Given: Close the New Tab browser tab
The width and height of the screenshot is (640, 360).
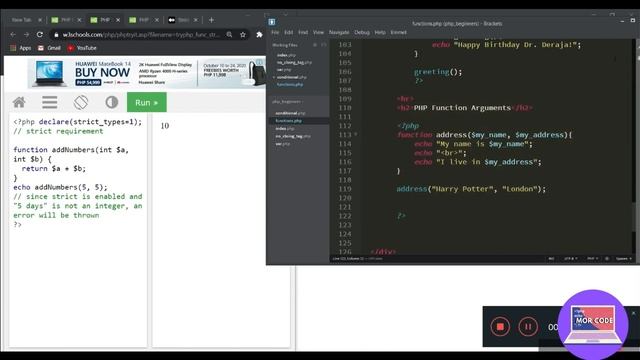Looking at the screenshot, I should coord(40,20).
